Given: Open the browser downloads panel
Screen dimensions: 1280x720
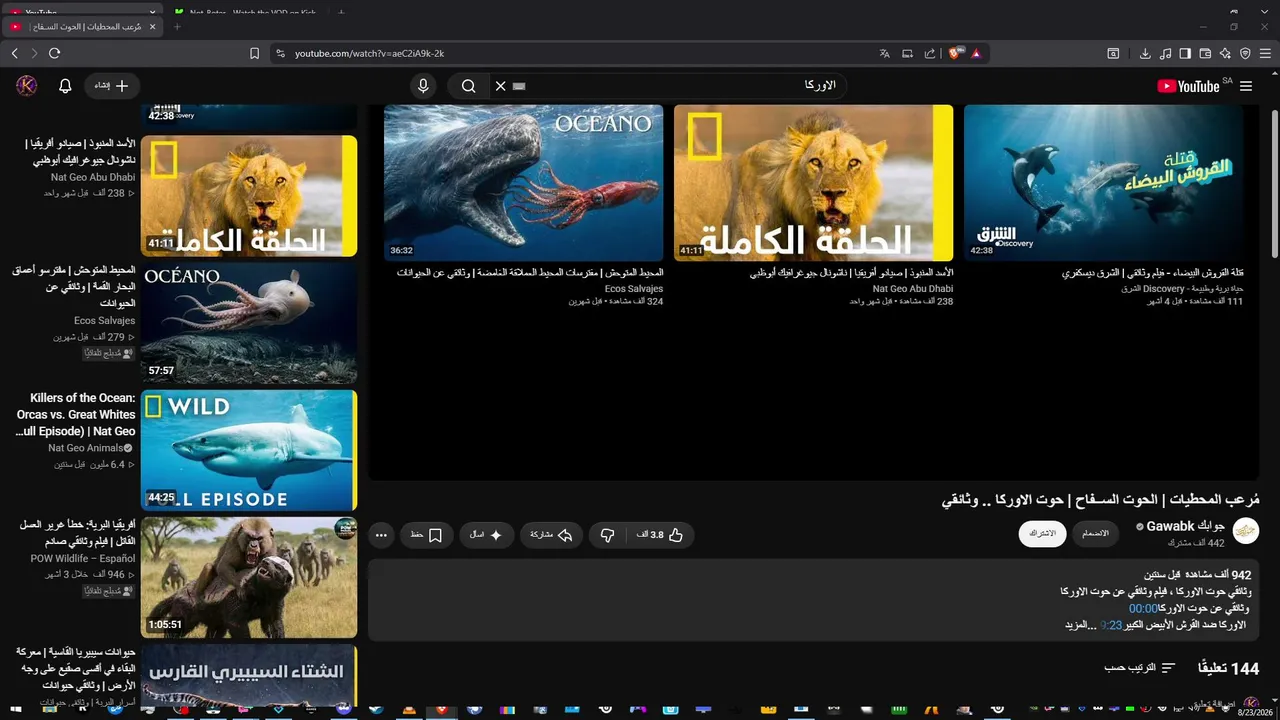Looking at the screenshot, I should [1145, 53].
